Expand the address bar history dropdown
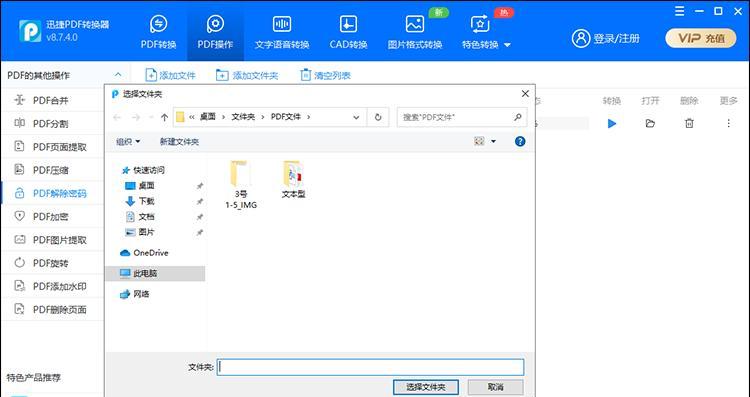 pyautogui.click(x=356, y=117)
